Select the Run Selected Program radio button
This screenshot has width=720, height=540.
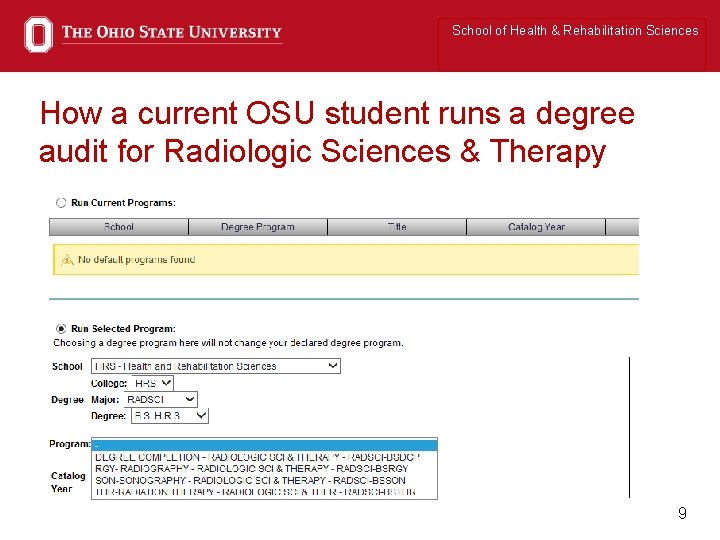[x=61, y=329]
